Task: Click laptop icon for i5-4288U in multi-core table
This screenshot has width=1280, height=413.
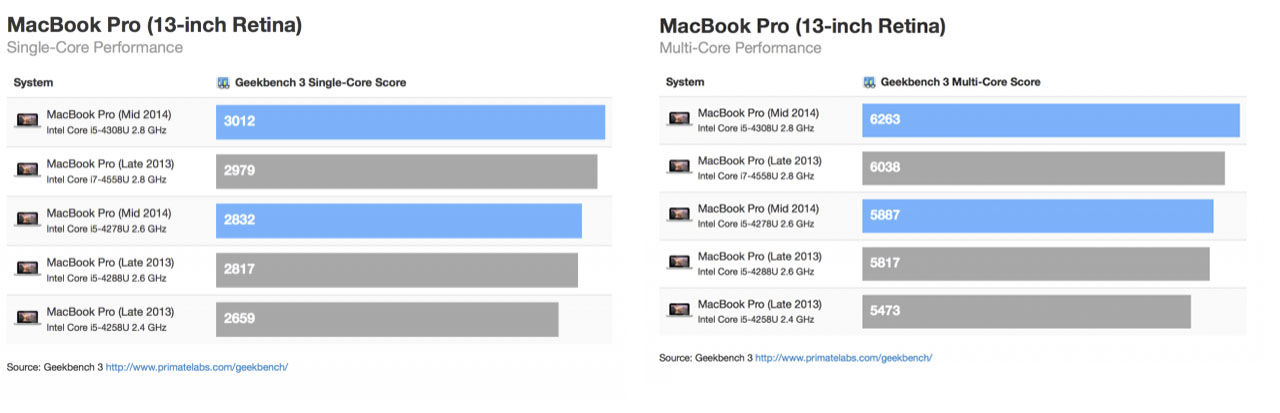Action: pos(680,263)
